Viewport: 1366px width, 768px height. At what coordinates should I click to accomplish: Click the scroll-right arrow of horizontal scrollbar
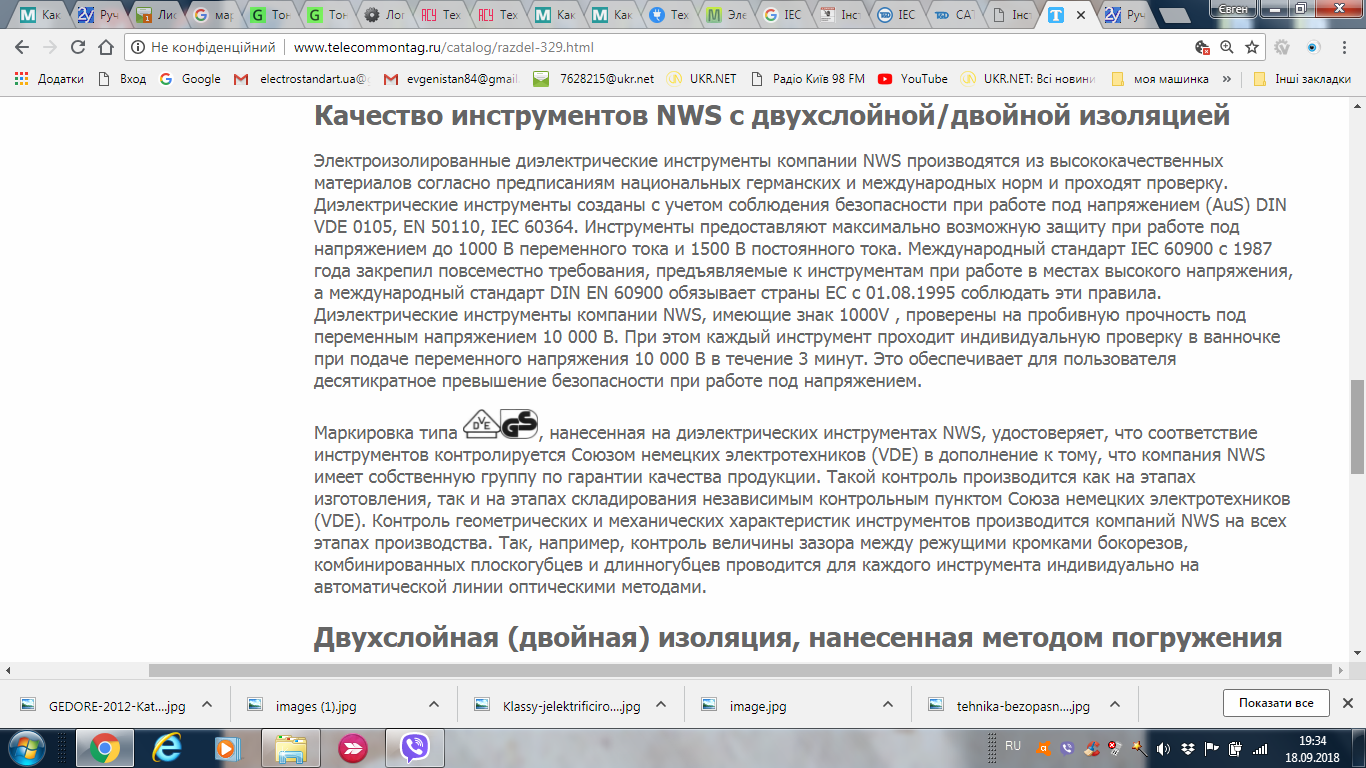tap(1341, 670)
